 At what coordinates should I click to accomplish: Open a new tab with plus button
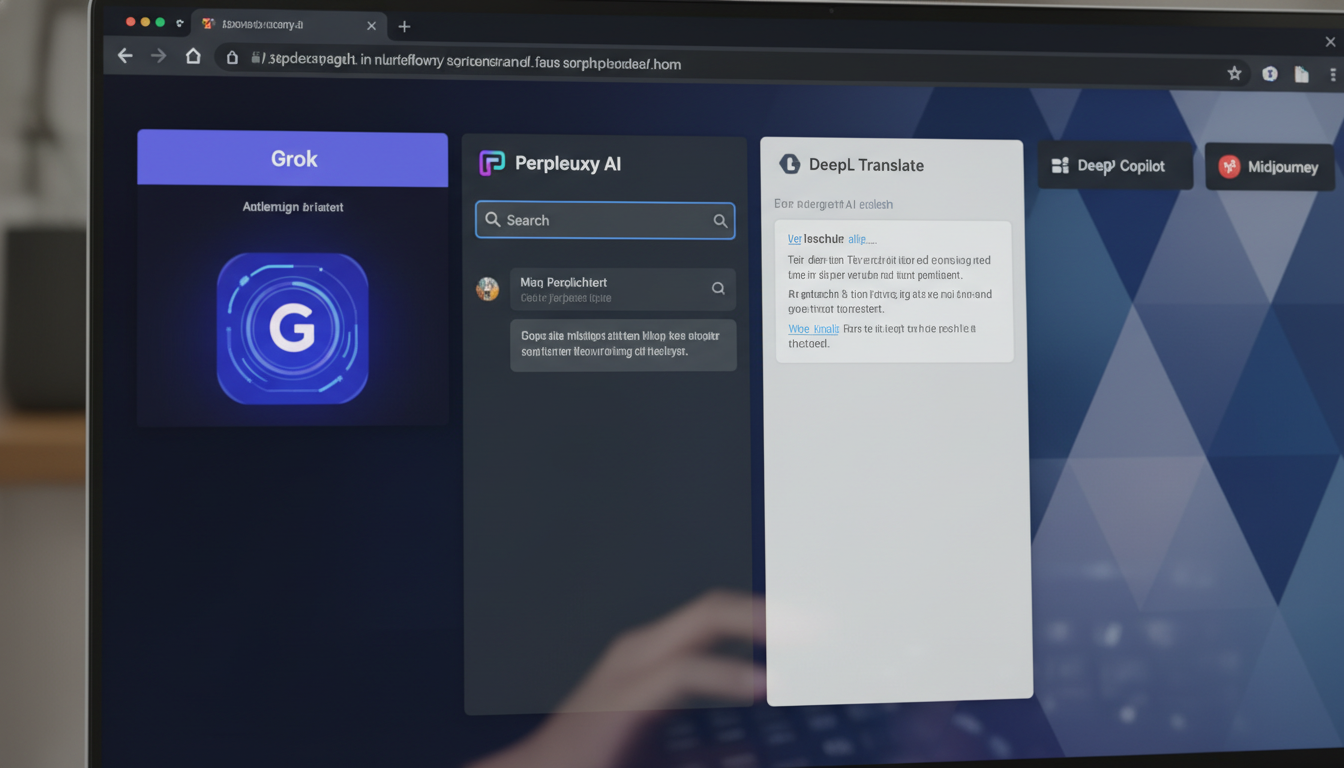point(404,27)
